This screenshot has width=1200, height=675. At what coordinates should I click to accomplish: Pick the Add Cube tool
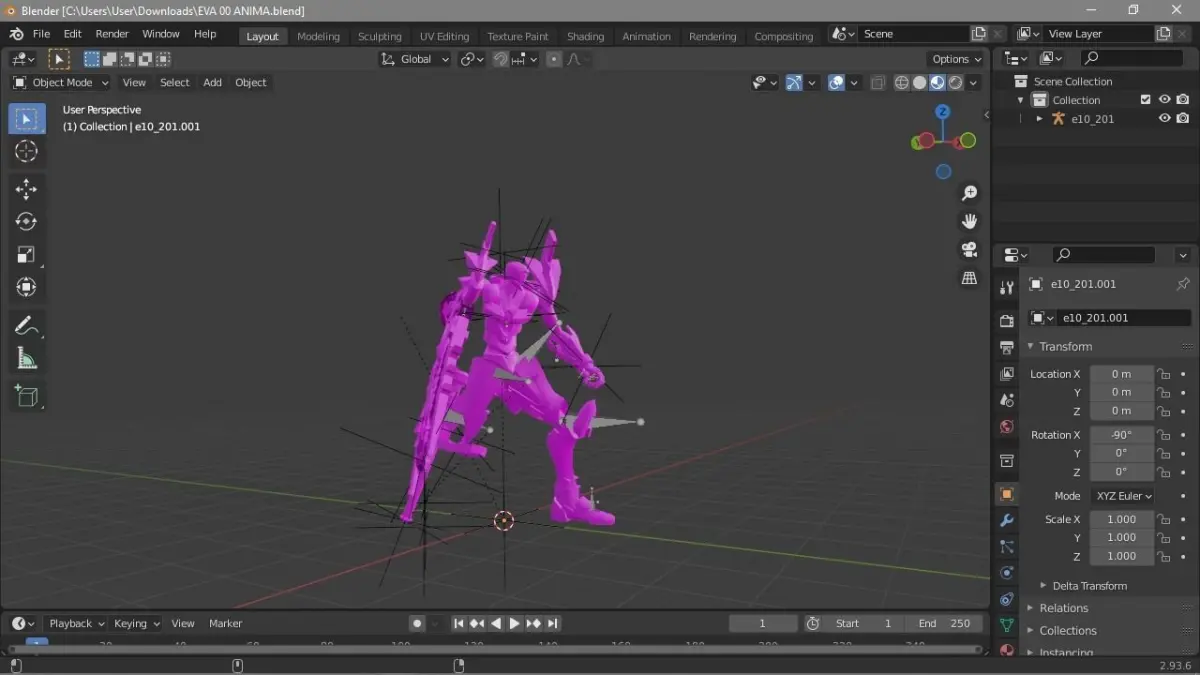26,397
